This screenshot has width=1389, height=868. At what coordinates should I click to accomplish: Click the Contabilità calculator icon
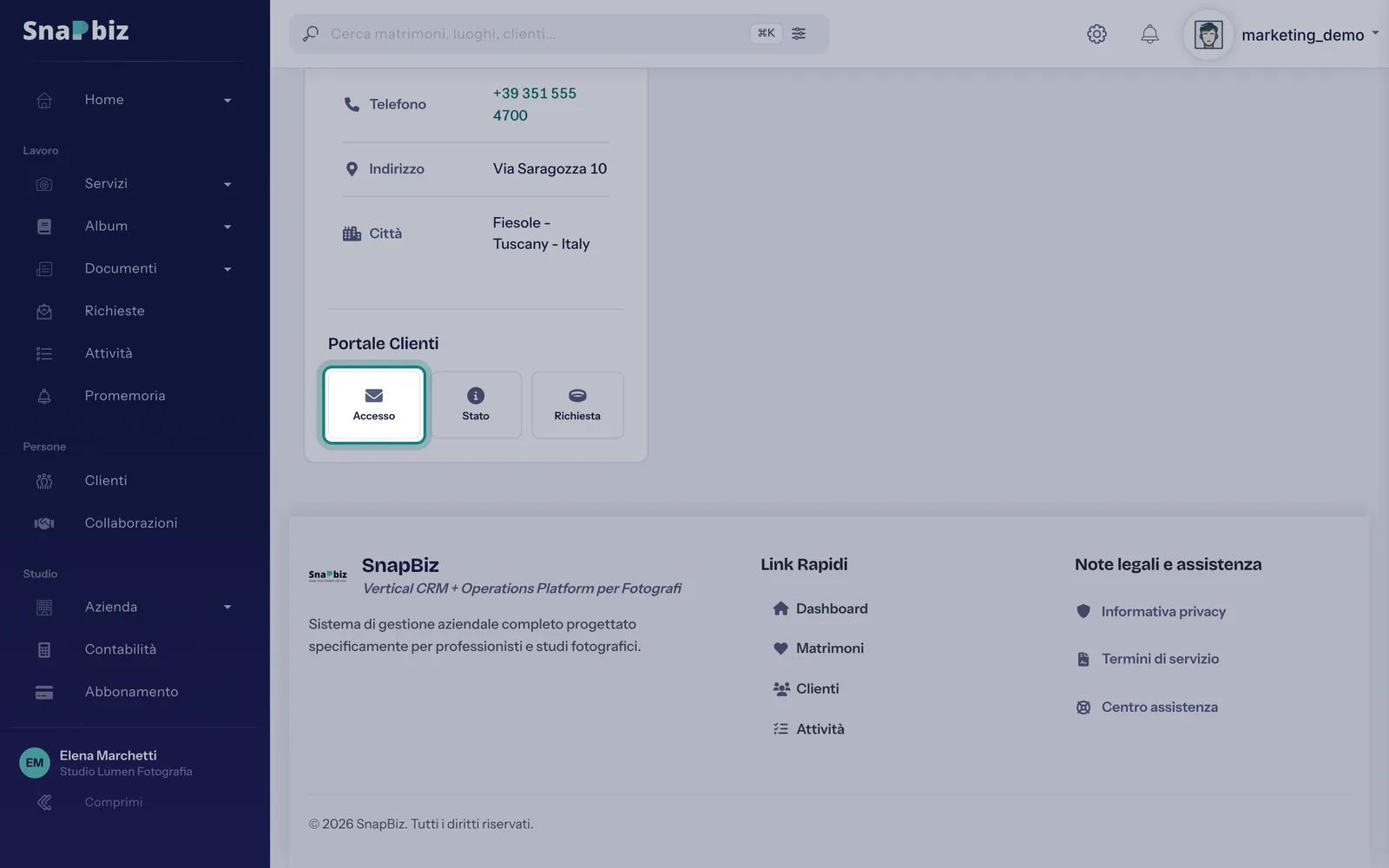pos(44,650)
